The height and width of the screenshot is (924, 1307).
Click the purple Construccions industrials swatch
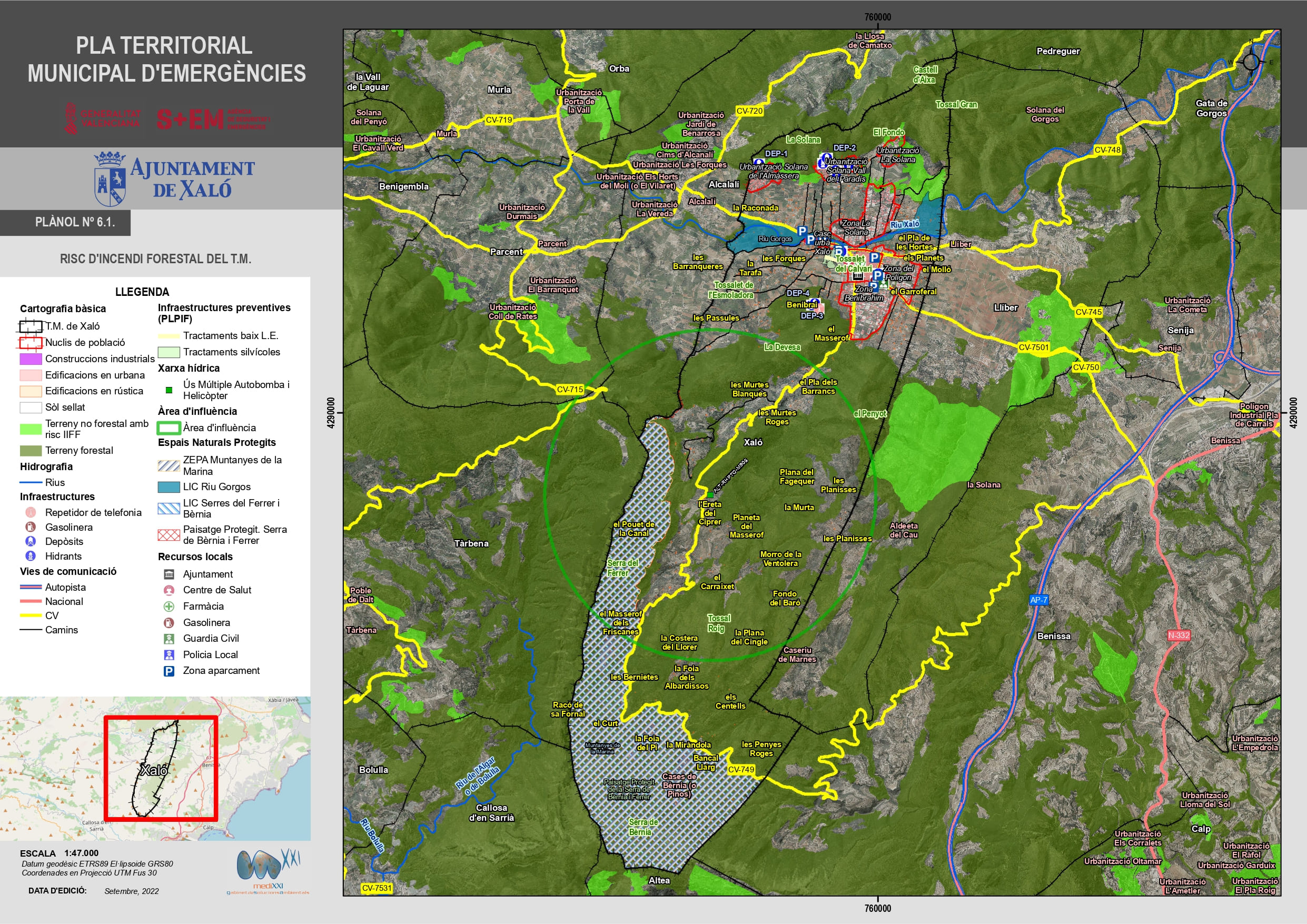(31, 359)
